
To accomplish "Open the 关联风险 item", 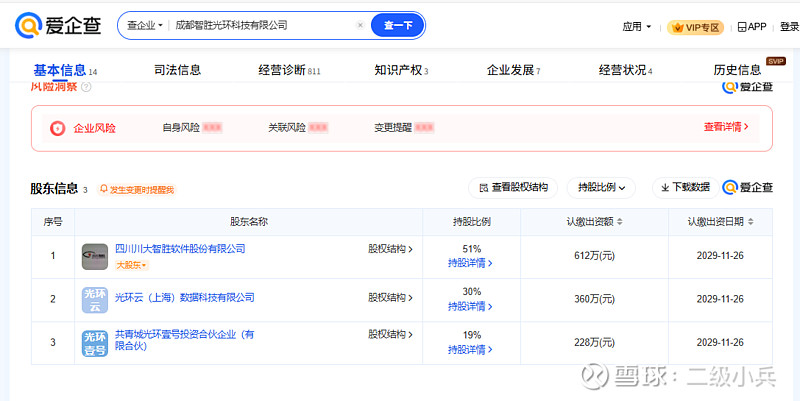I will pyautogui.click(x=298, y=128).
